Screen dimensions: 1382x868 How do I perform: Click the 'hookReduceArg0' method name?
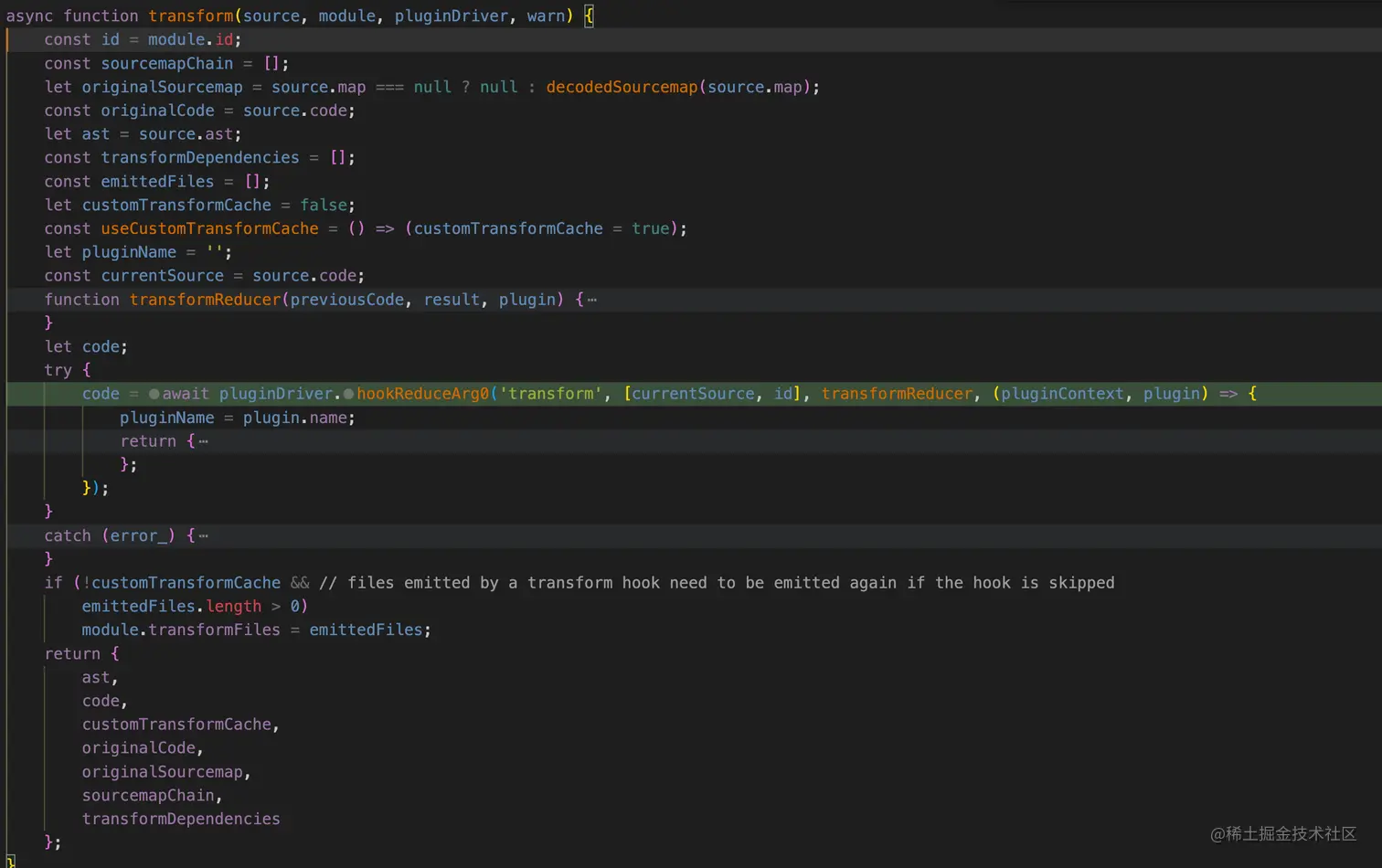pyautogui.click(x=423, y=394)
